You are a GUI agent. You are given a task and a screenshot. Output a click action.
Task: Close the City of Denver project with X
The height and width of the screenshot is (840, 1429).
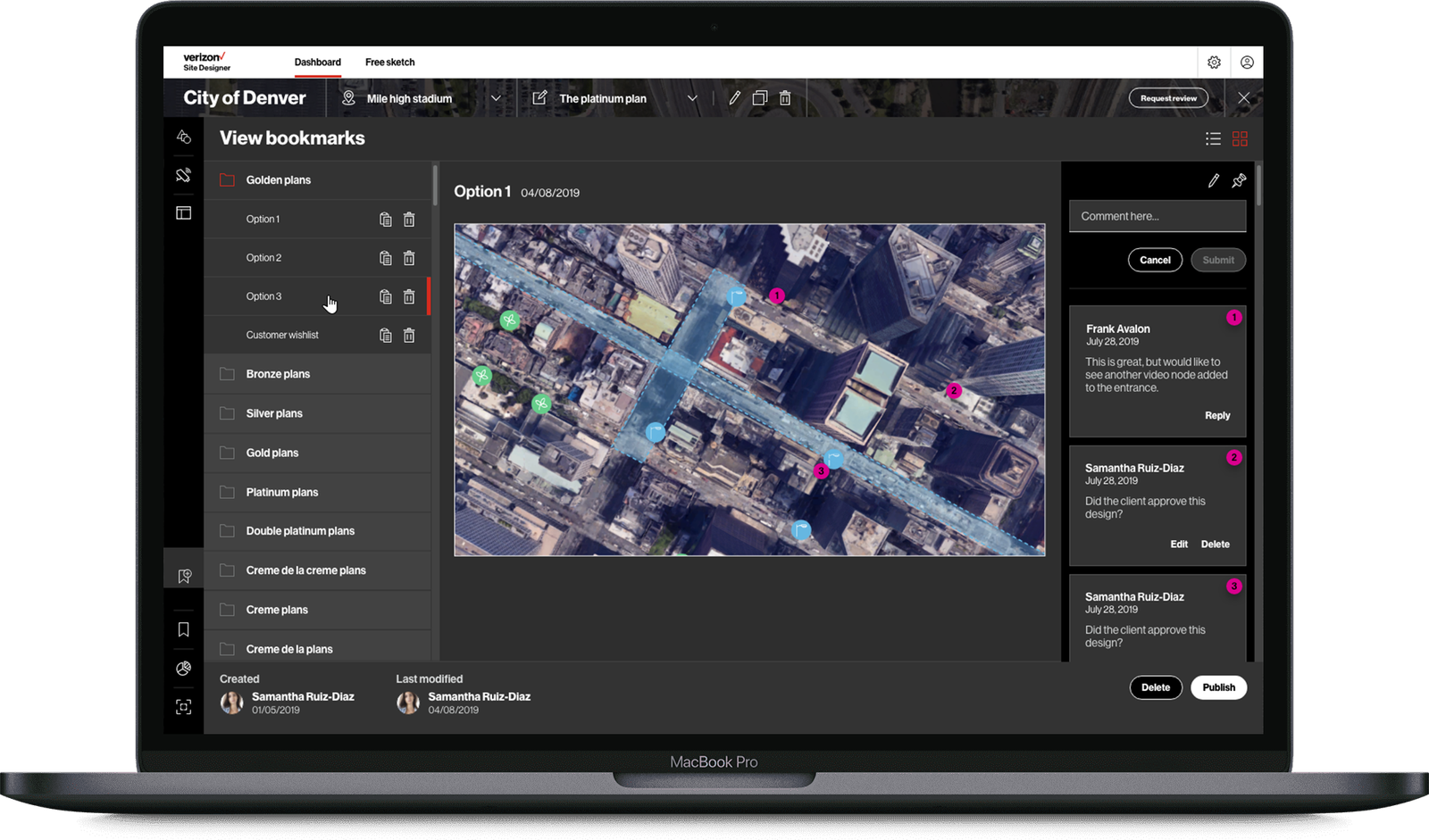1244,98
